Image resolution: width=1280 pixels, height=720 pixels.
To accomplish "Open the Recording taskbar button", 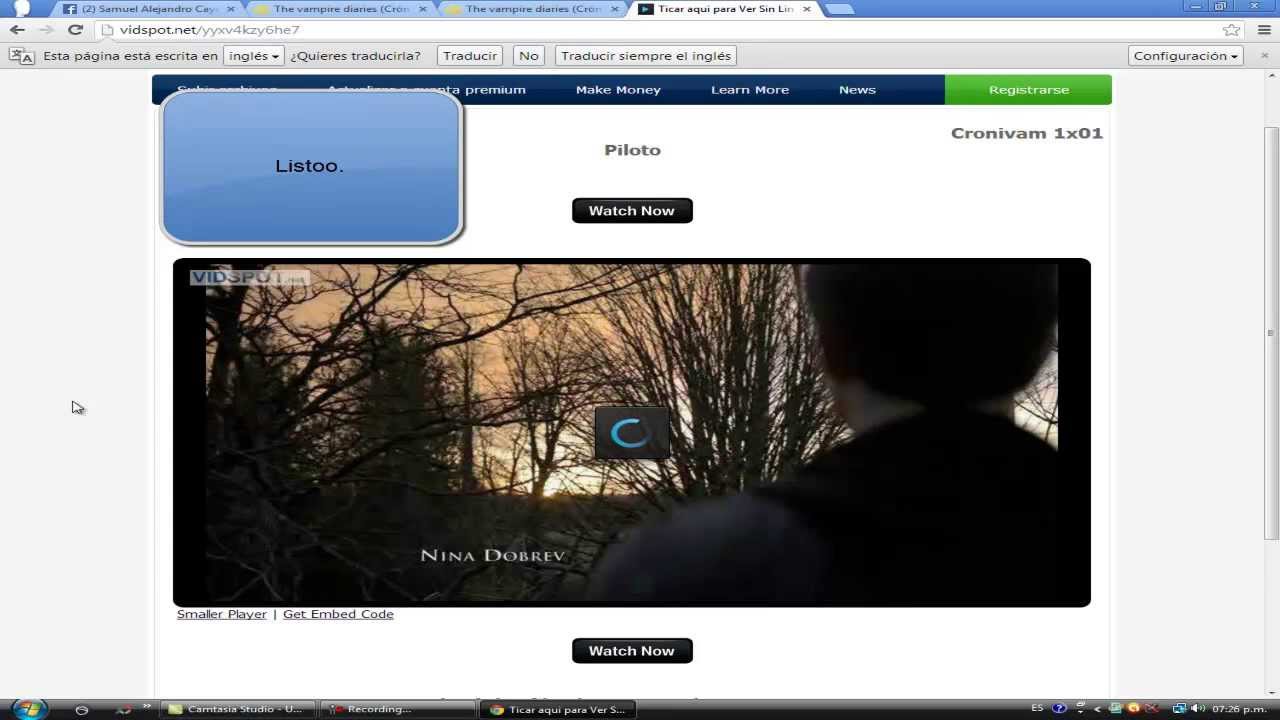I will tap(398, 709).
